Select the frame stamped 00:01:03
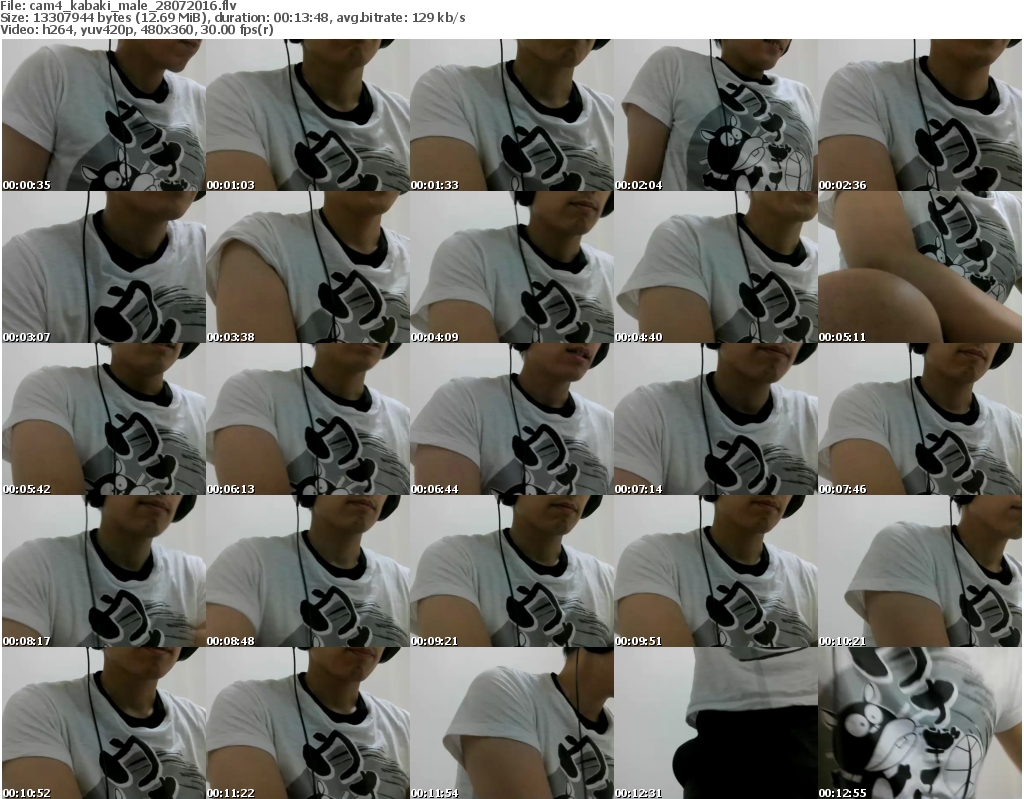The image size is (1024, 799). pos(308,115)
